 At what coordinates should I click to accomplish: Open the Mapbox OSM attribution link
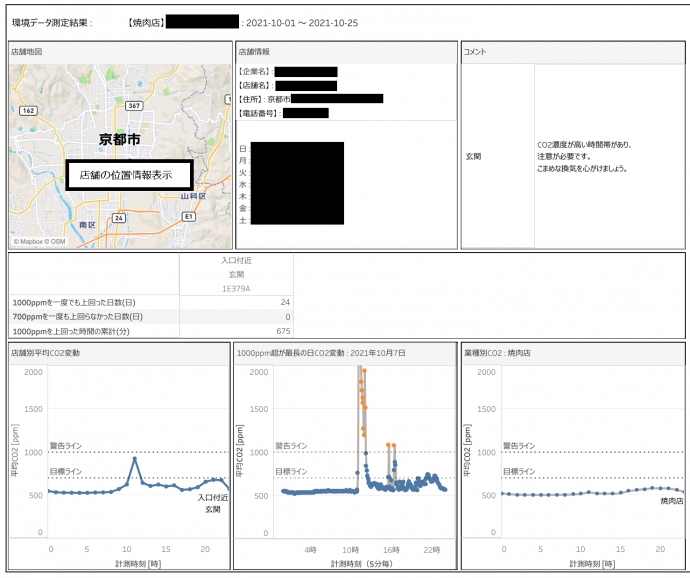[39, 241]
